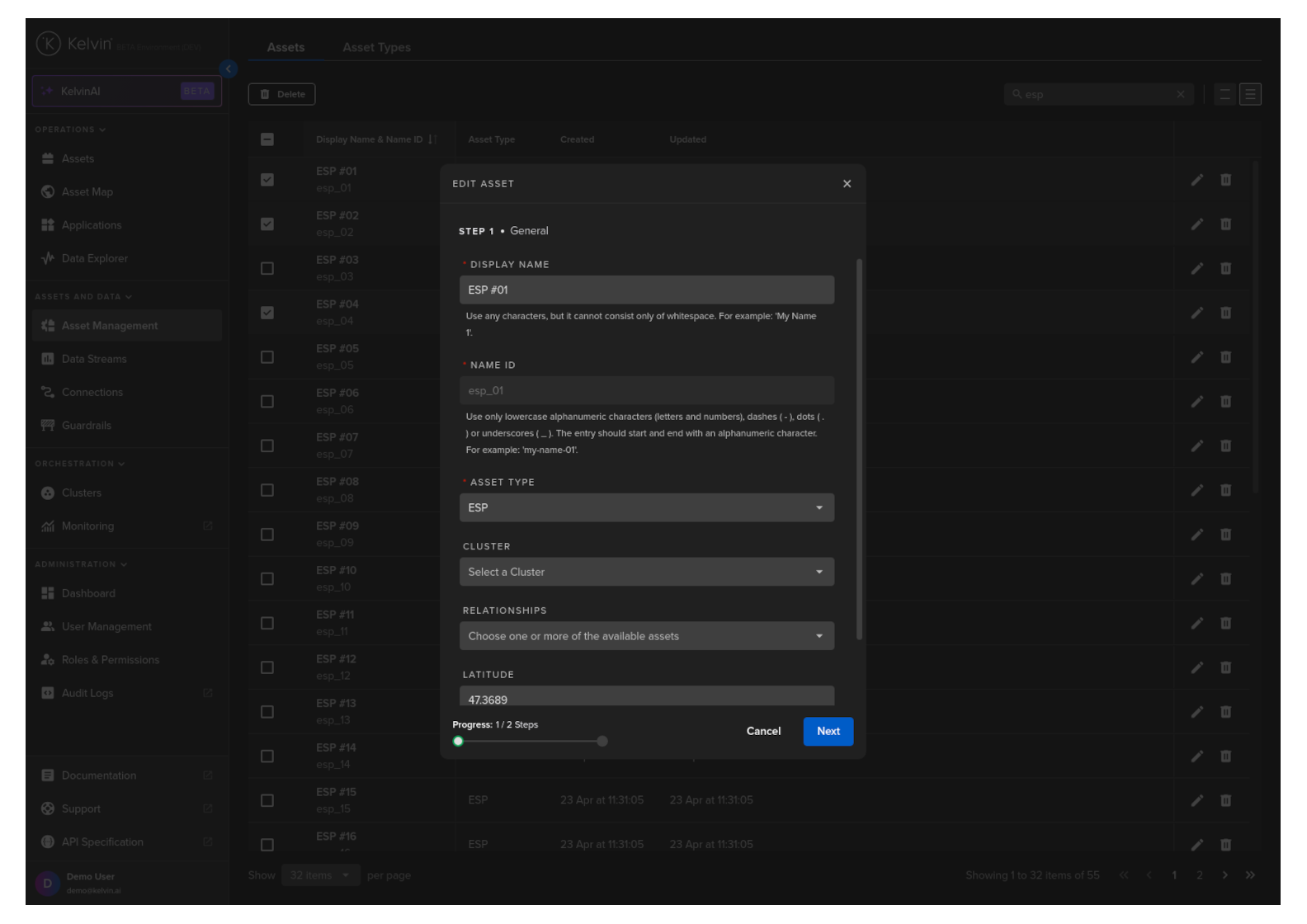The image size is (1307, 924).
Task: Open the Asset Type dropdown showing ESP
Action: [646, 507]
